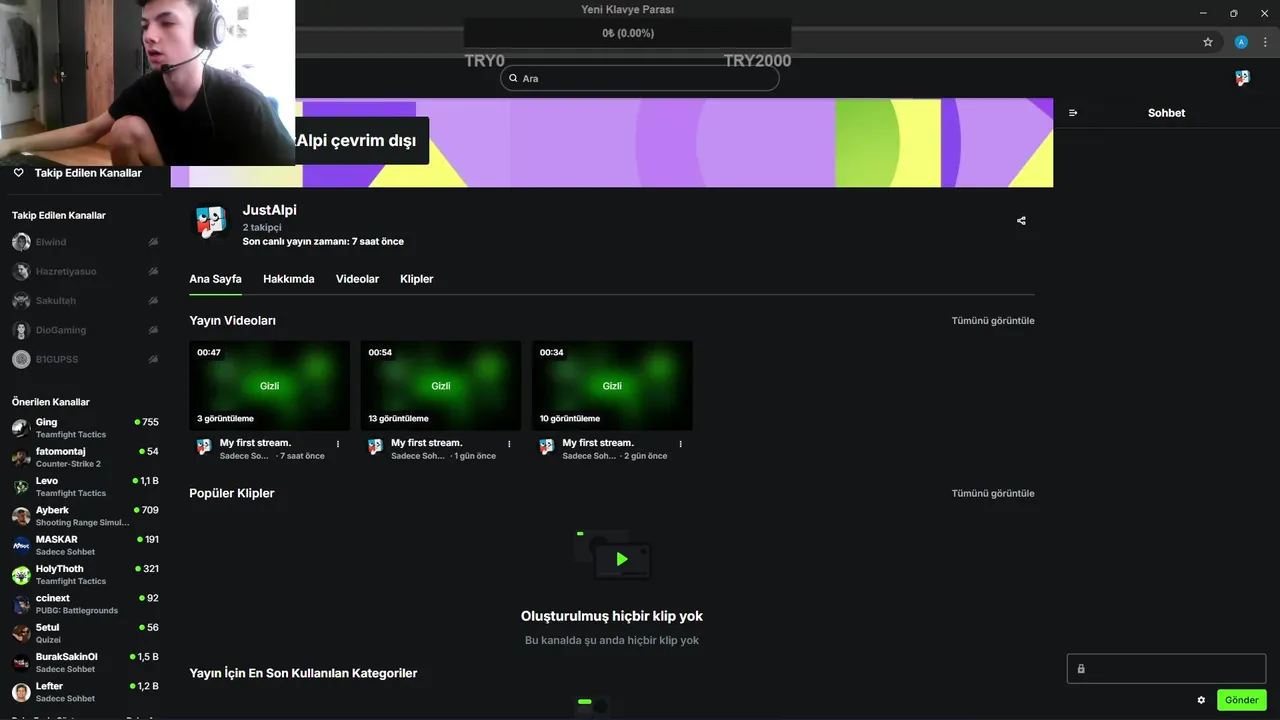This screenshot has width=1280, height=720.
Task: Click JustAlpi channel avatar
Action: pyautogui.click(x=210, y=222)
